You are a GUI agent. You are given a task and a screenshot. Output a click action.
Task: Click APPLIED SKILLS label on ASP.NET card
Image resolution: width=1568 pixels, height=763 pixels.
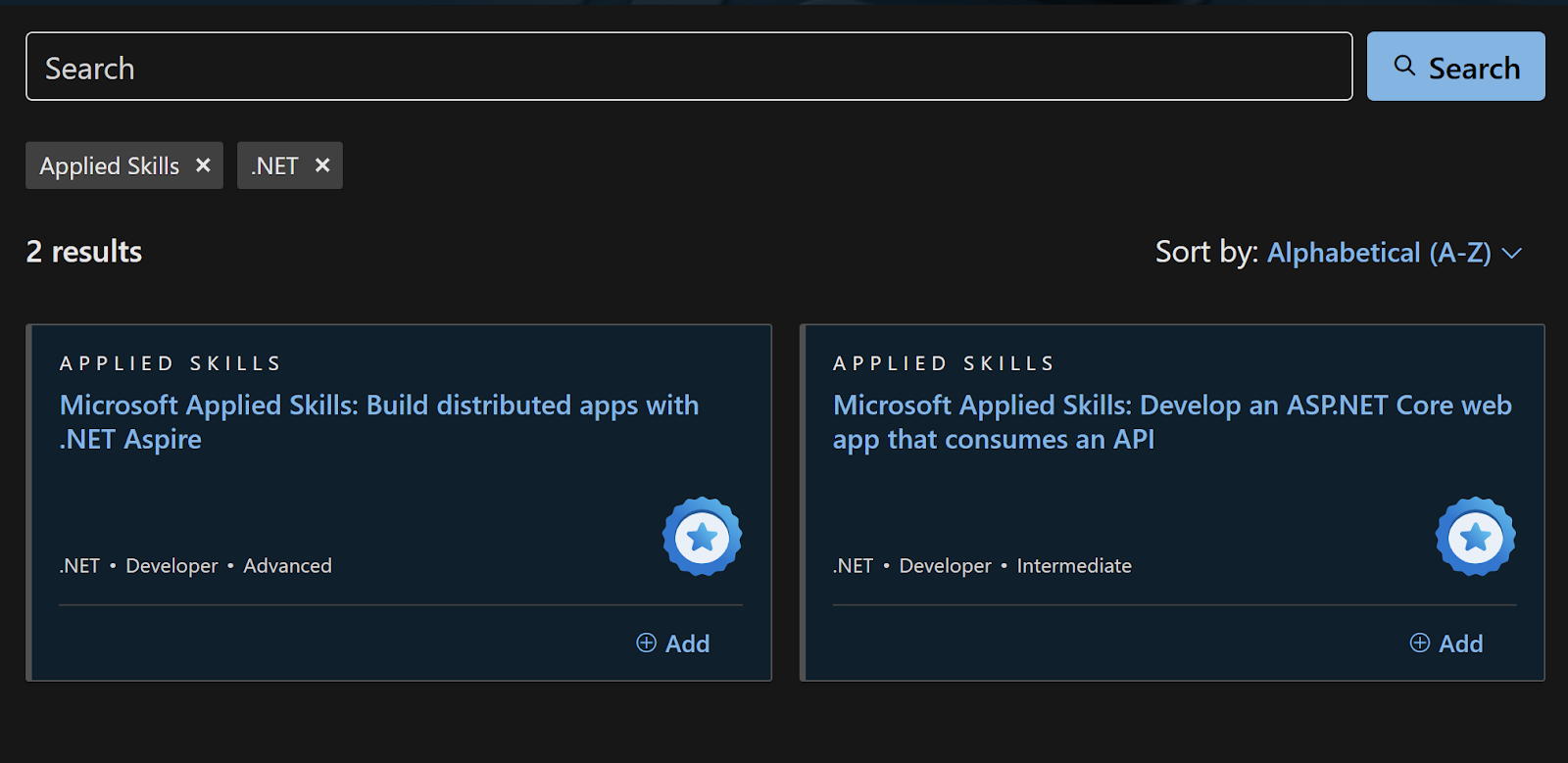pos(944,363)
